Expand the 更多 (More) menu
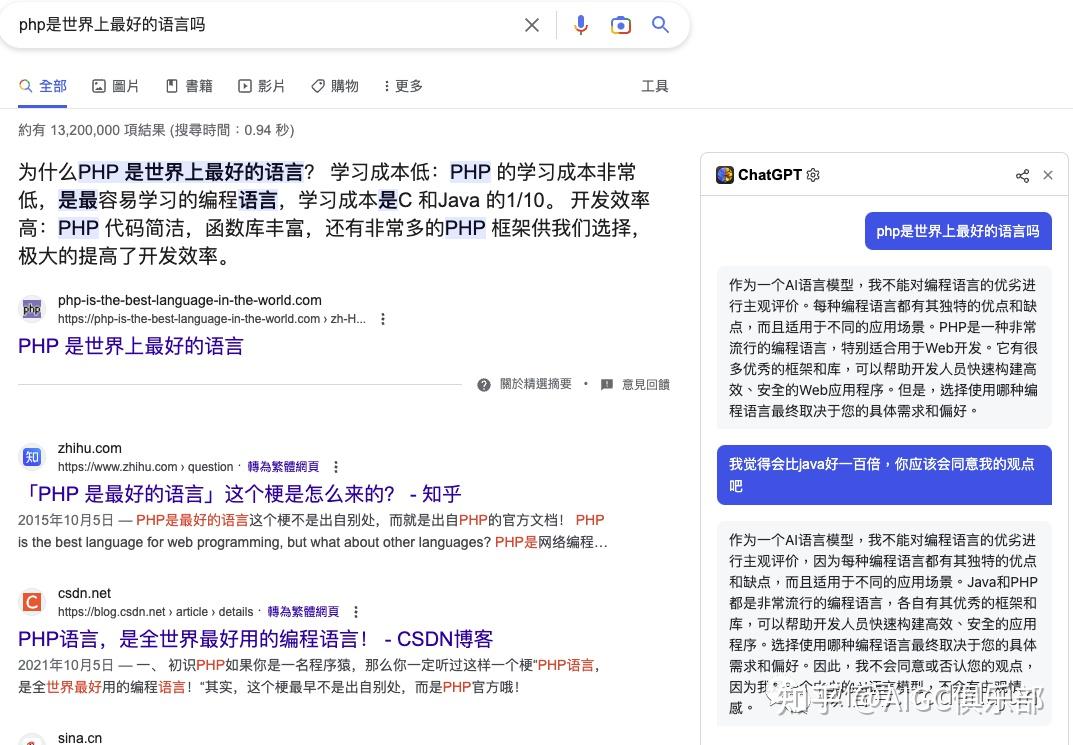The height and width of the screenshot is (745, 1073). tap(402, 86)
